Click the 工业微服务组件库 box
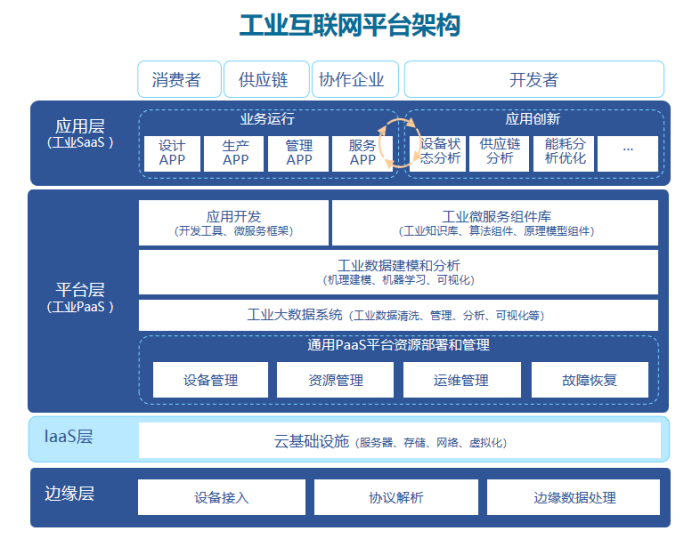The width and height of the screenshot is (700, 539). [495, 222]
